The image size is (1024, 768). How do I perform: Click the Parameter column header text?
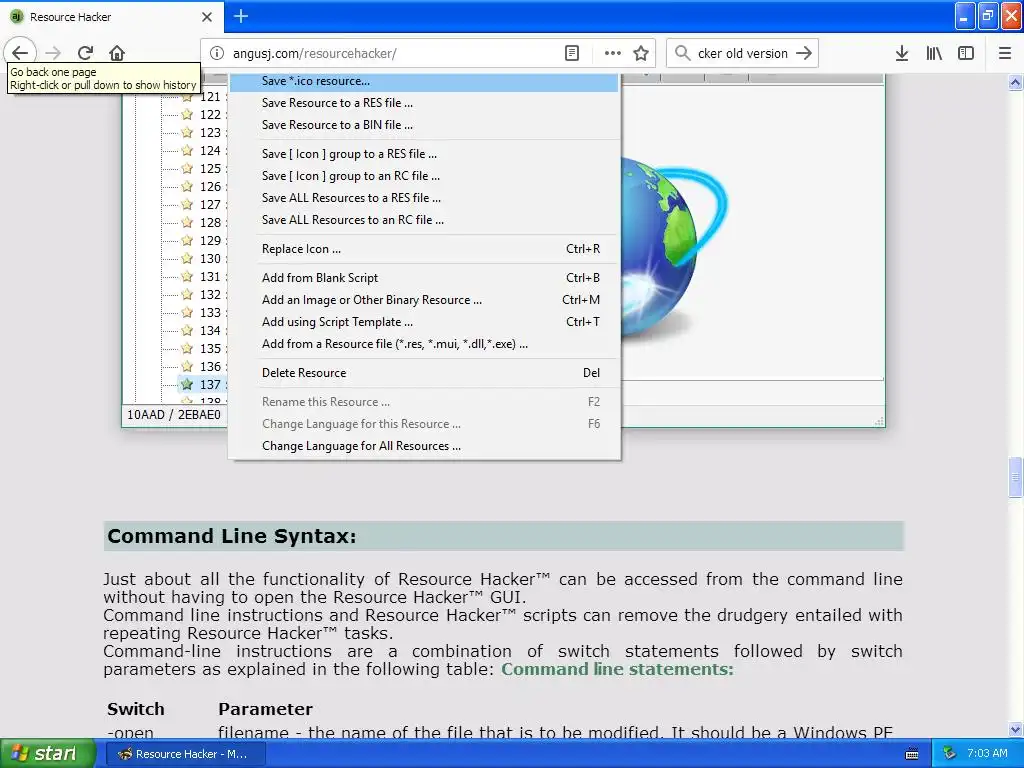(x=265, y=709)
